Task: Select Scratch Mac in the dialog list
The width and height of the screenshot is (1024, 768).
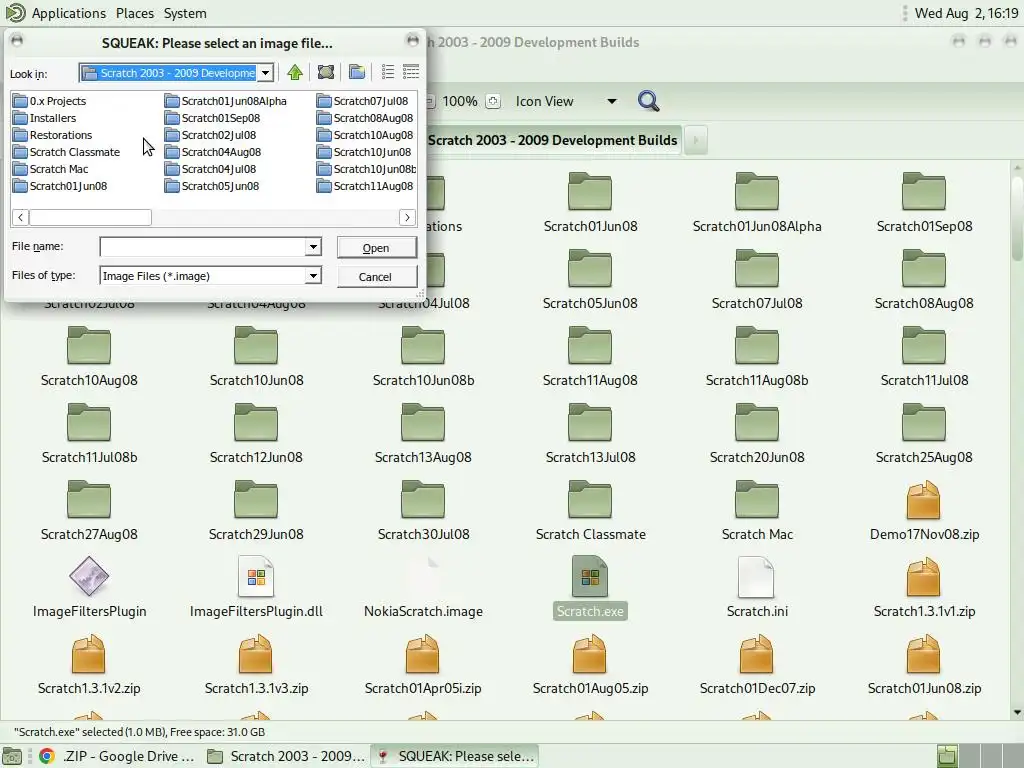Action: 51,169
